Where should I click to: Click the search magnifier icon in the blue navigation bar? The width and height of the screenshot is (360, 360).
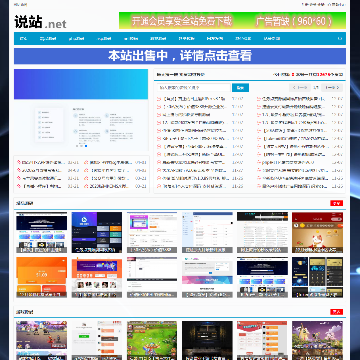point(340,39)
